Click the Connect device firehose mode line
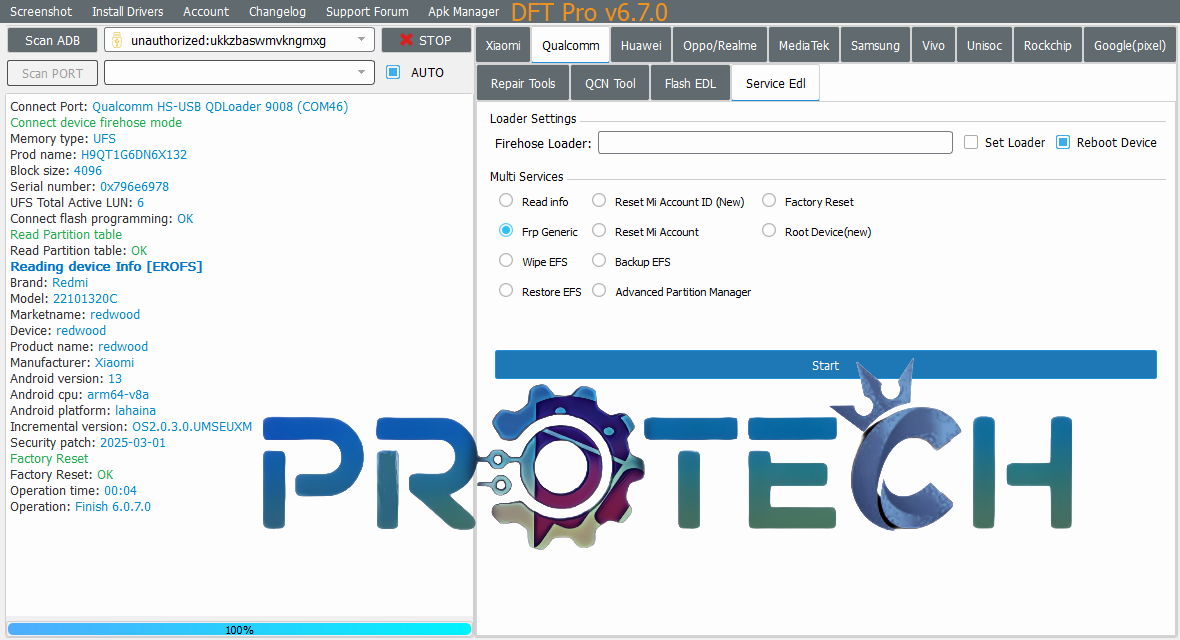This screenshot has width=1180, height=640. (x=96, y=122)
